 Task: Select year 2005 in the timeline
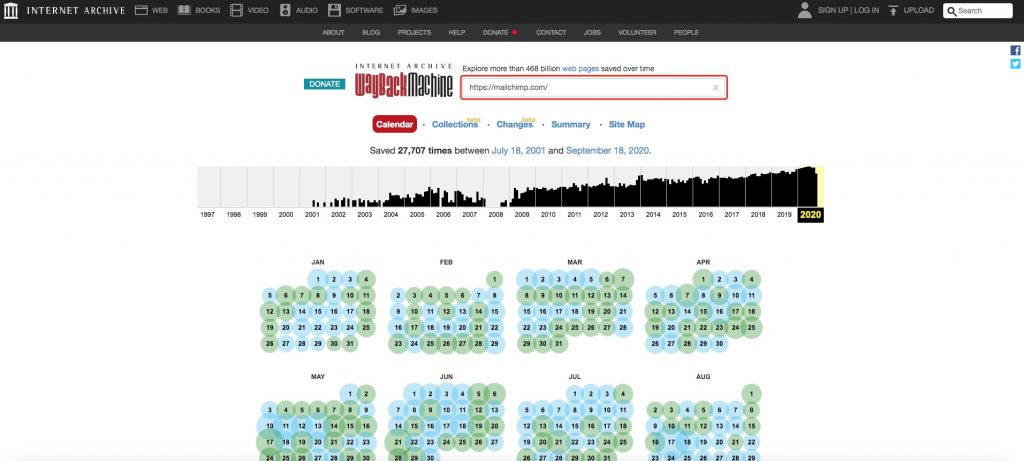pos(417,214)
